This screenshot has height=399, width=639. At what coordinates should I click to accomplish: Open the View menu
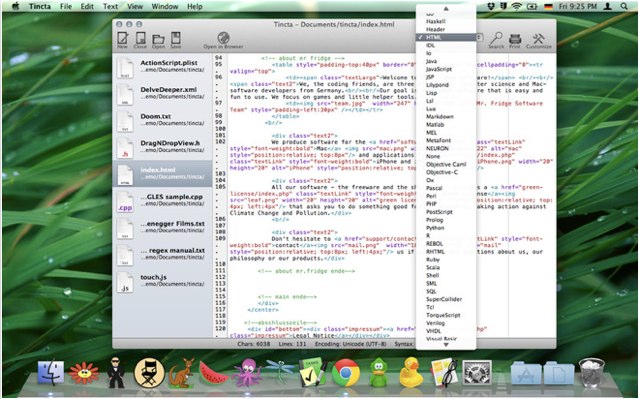coord(135,7)
